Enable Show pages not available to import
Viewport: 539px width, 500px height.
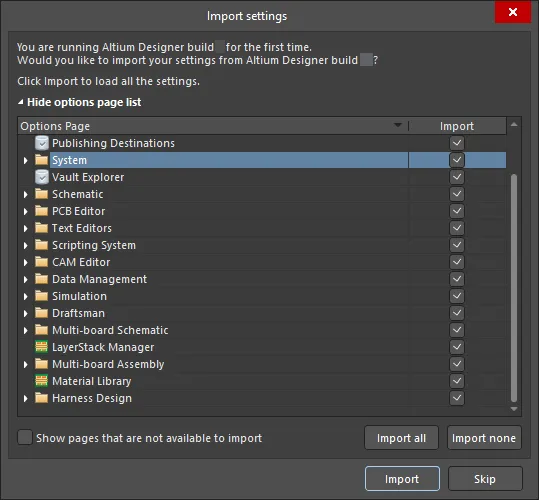tap(25, 438)
